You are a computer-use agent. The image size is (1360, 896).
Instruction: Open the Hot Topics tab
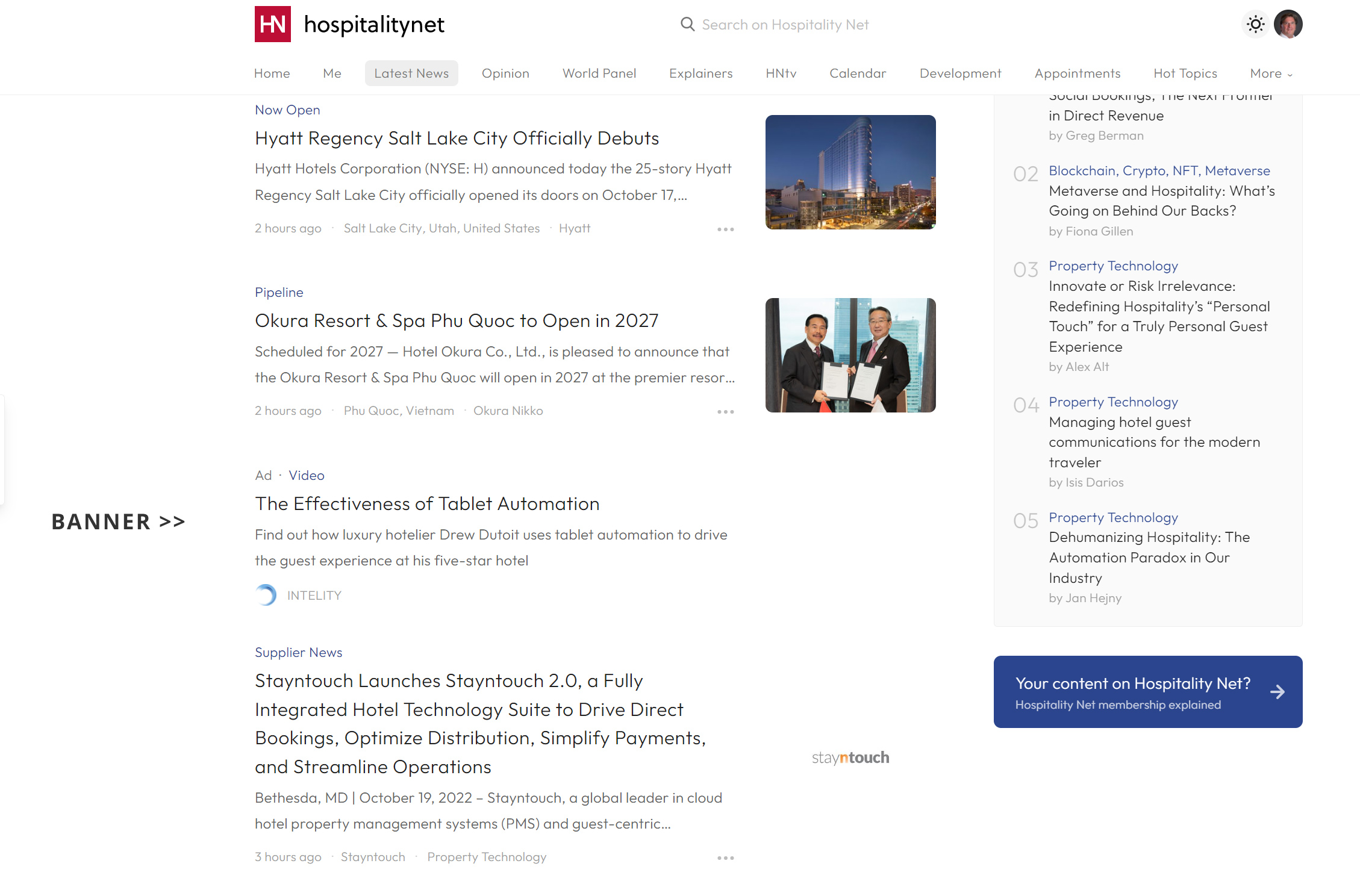pos(1185,73)
